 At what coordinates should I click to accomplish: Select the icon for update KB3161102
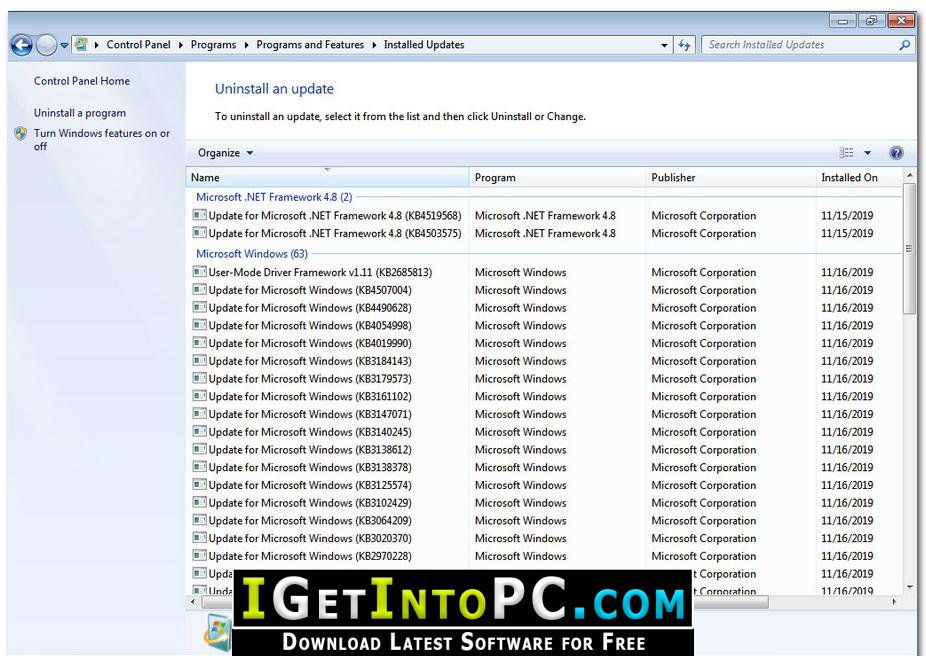pyautogui.click(x=200, y=396)
